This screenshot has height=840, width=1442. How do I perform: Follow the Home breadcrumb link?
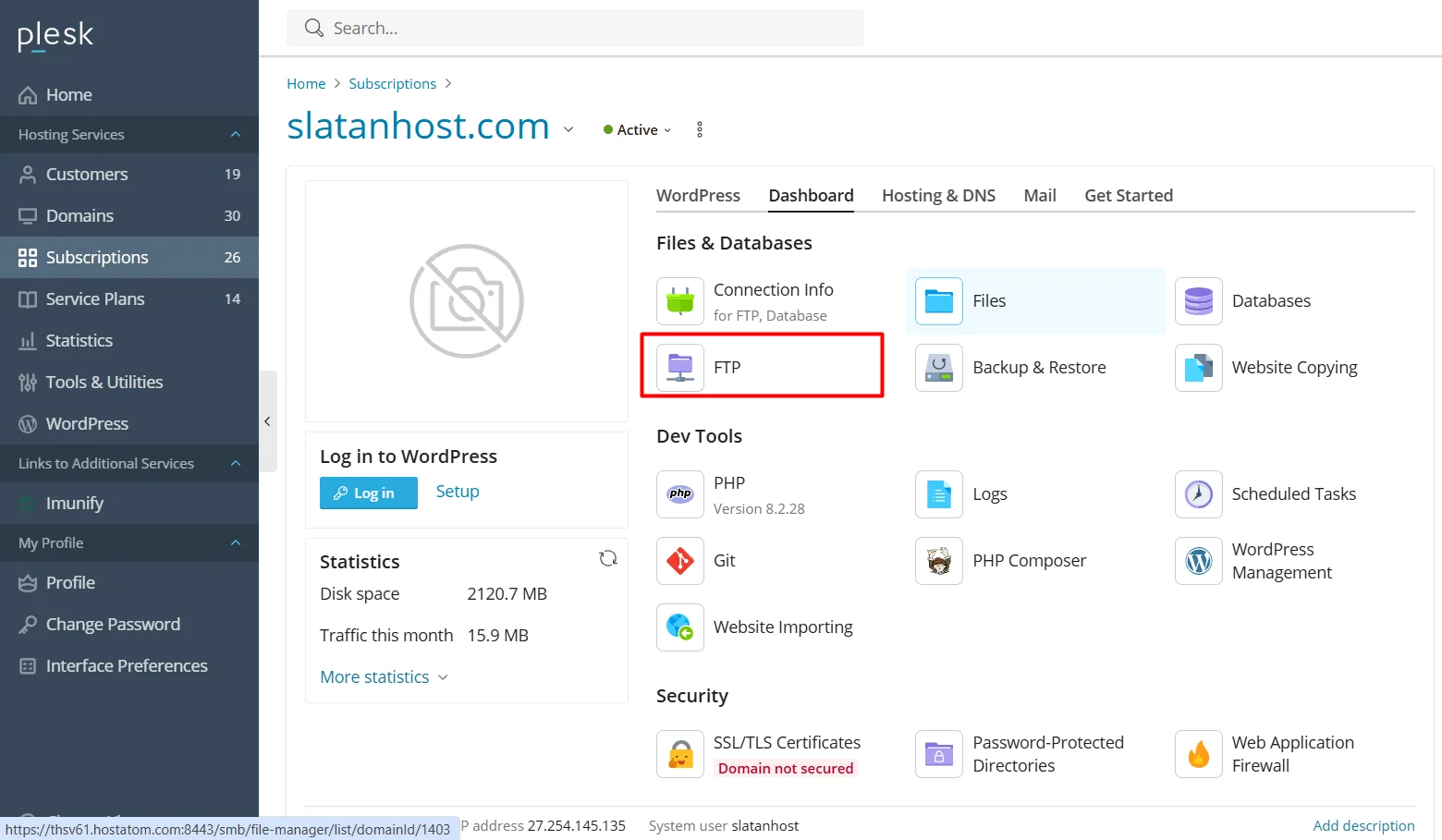(x=306, y=84)
